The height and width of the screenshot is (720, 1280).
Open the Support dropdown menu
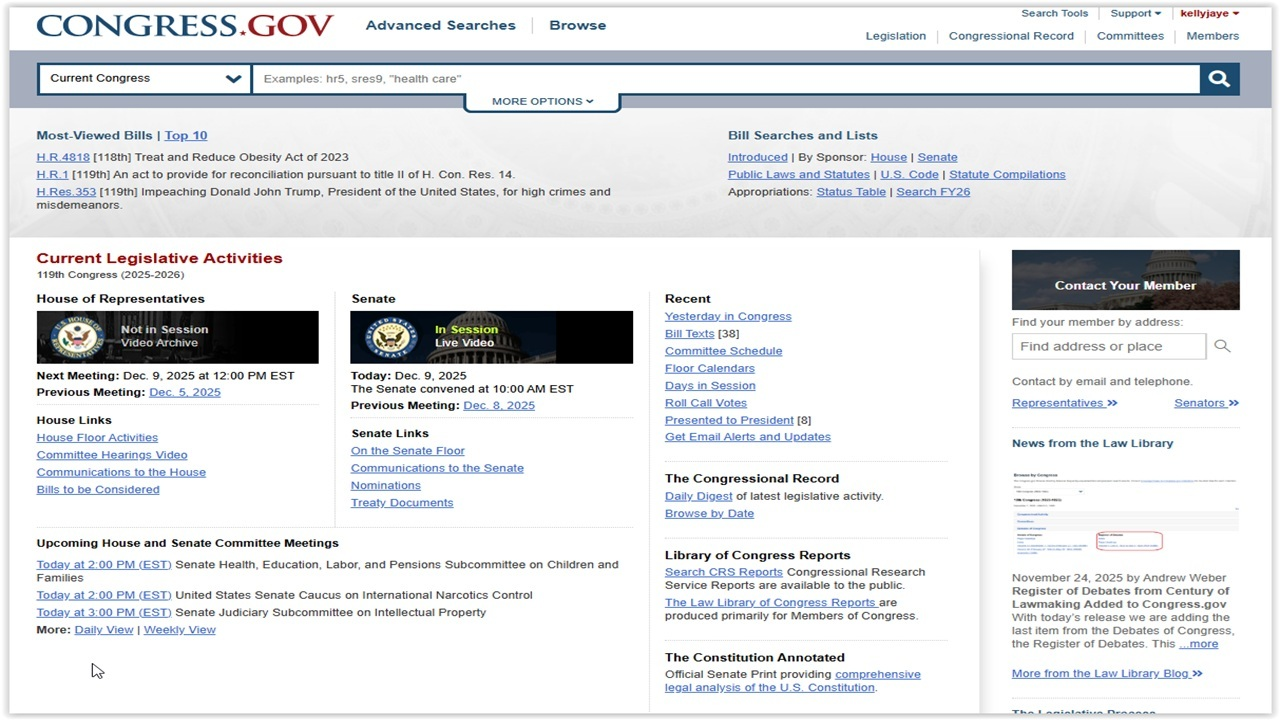(1134, 13)
